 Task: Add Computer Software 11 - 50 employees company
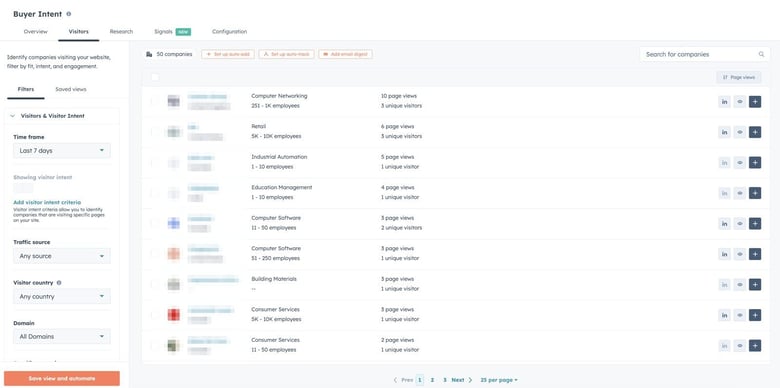point(755,224)
